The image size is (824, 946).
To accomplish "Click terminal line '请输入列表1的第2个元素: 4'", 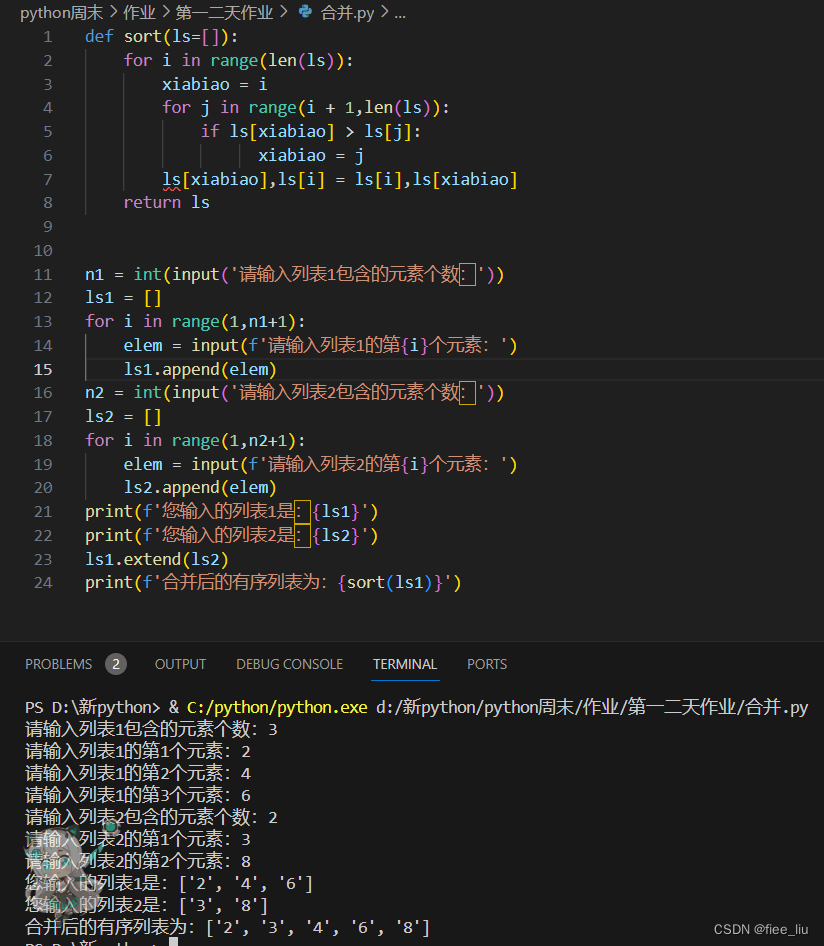I will coord(138,773).
